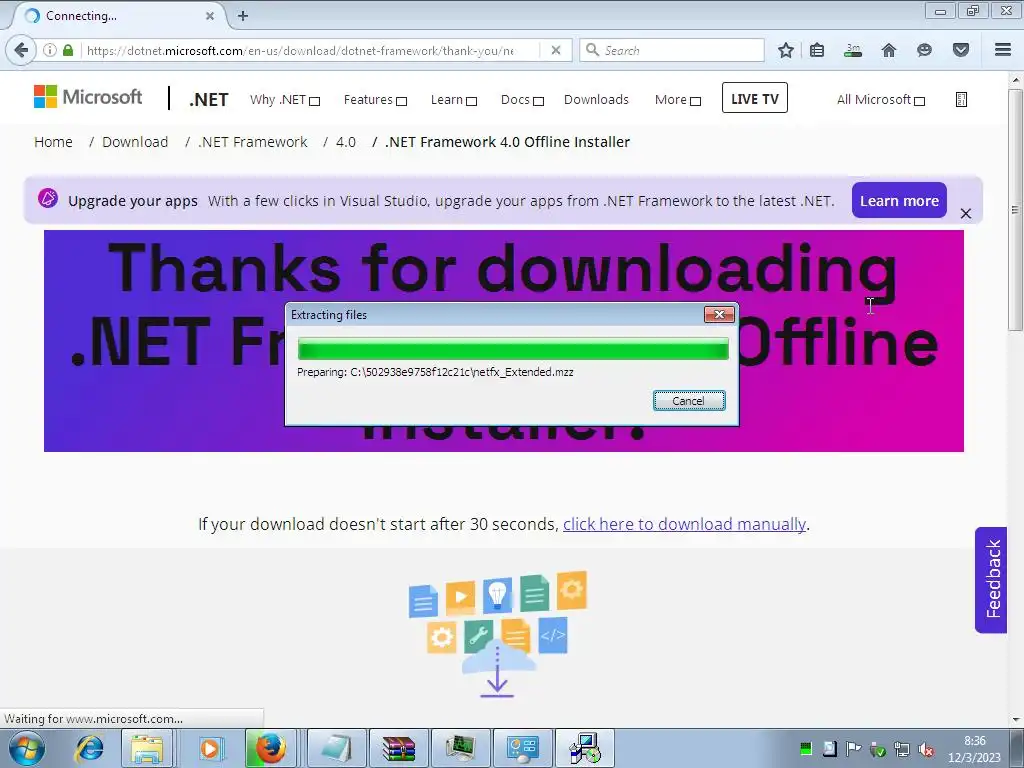Click the green square tray icon
This screenshot has width=1024, height=768.
tap(805, 748)
